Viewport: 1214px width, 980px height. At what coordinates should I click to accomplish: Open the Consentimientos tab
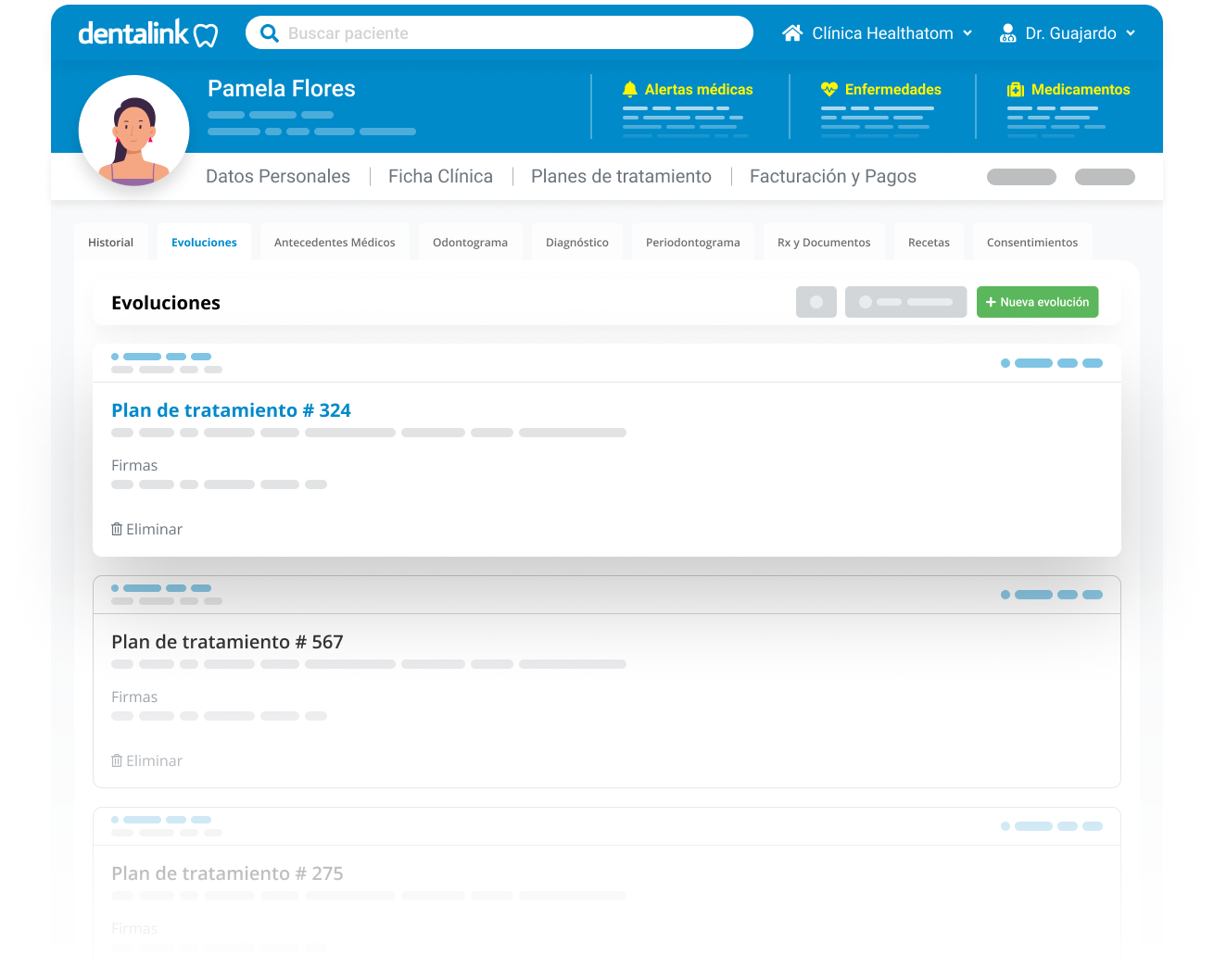click(x=1032, y=243)
